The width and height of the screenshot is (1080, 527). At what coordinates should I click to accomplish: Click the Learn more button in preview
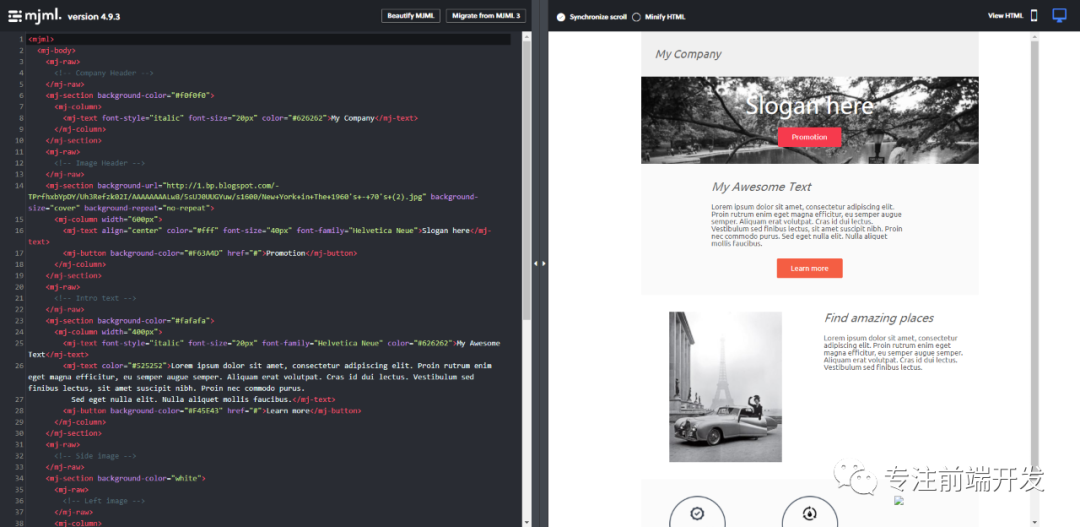pos(809,268)
